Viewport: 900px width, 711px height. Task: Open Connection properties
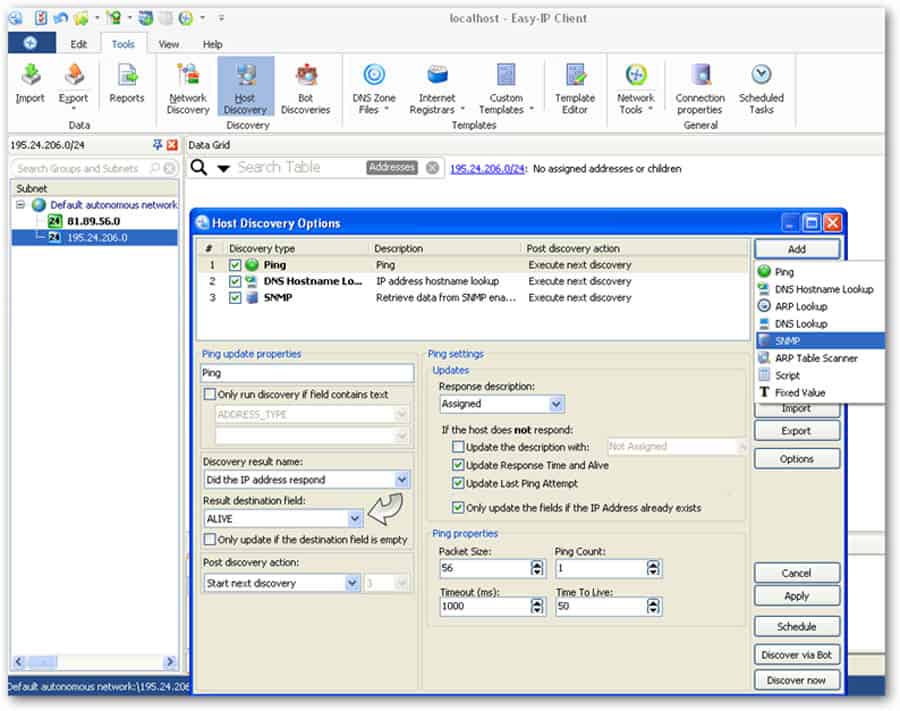[x=700, y=88]
